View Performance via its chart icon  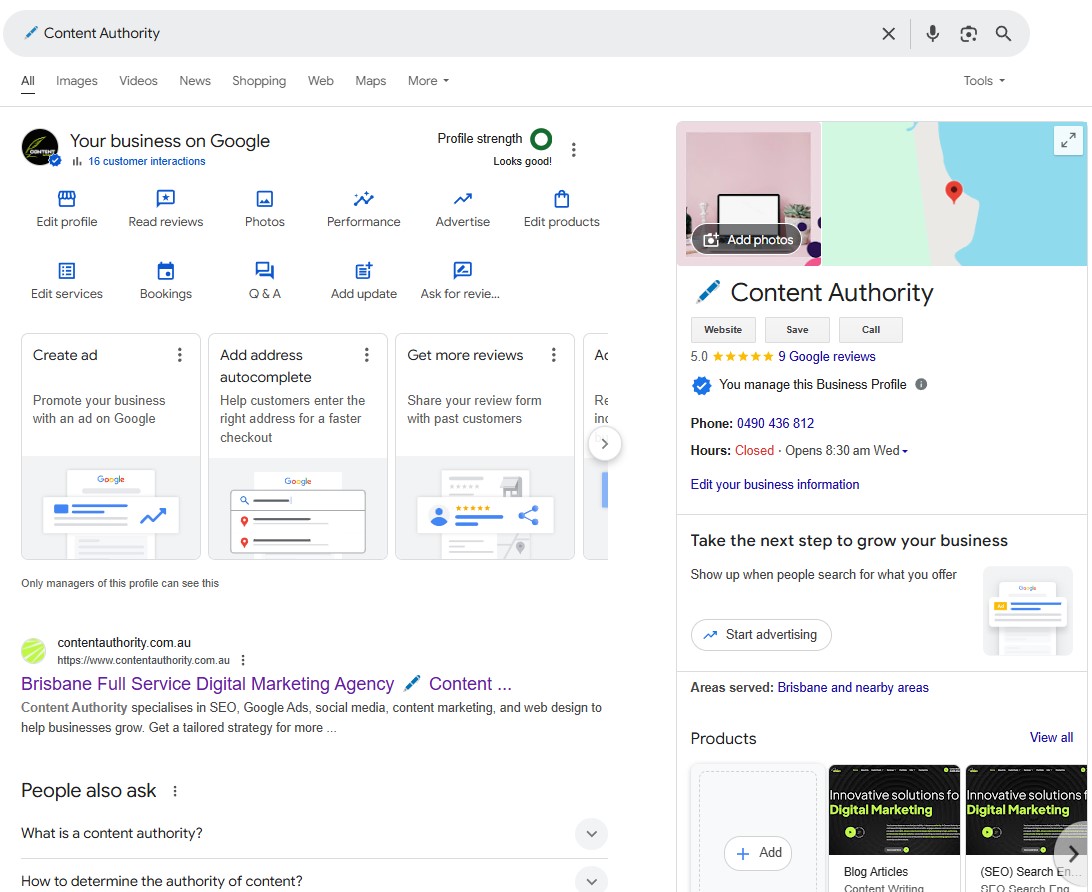363,198
